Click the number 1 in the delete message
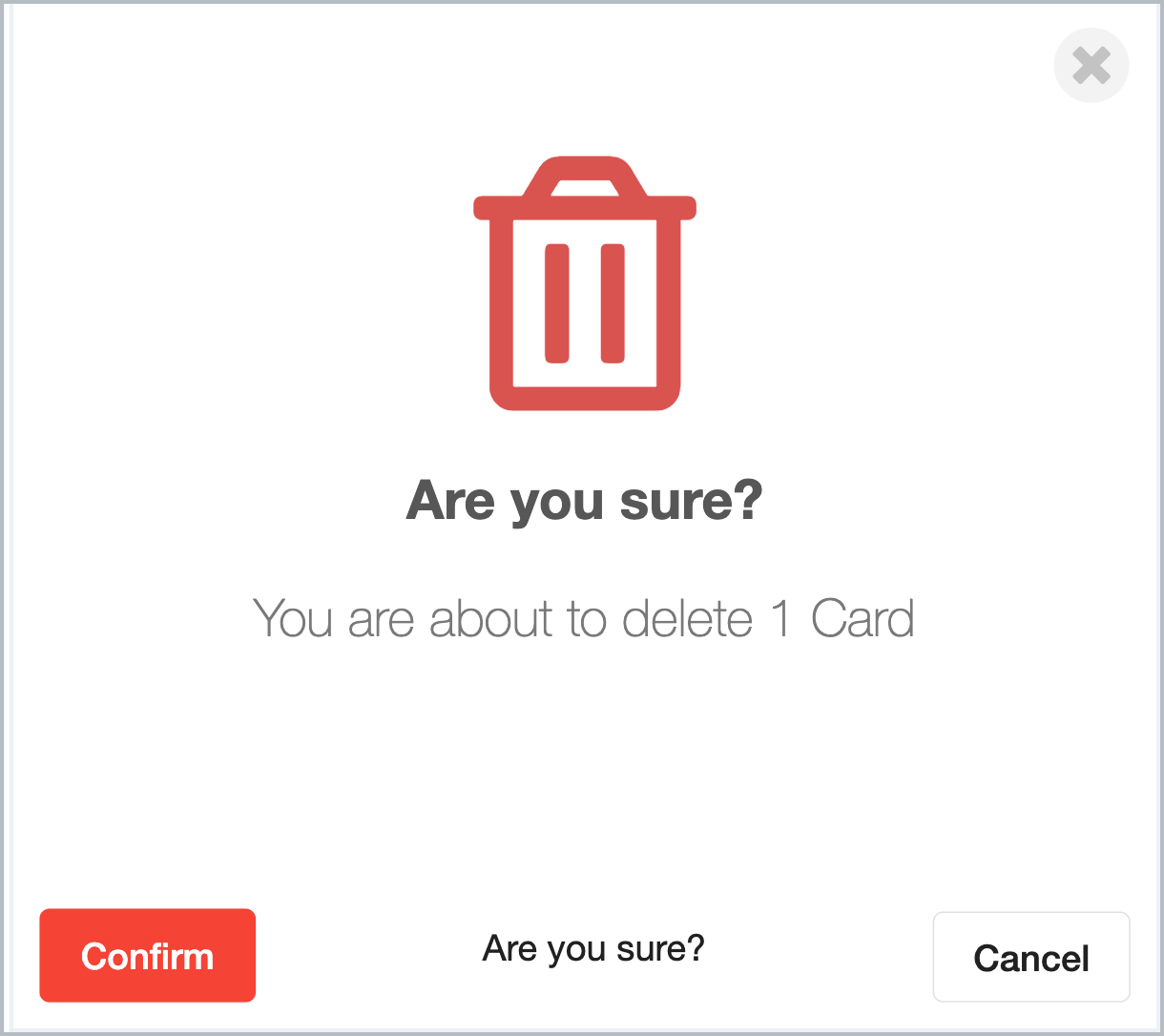 (781, 618)
